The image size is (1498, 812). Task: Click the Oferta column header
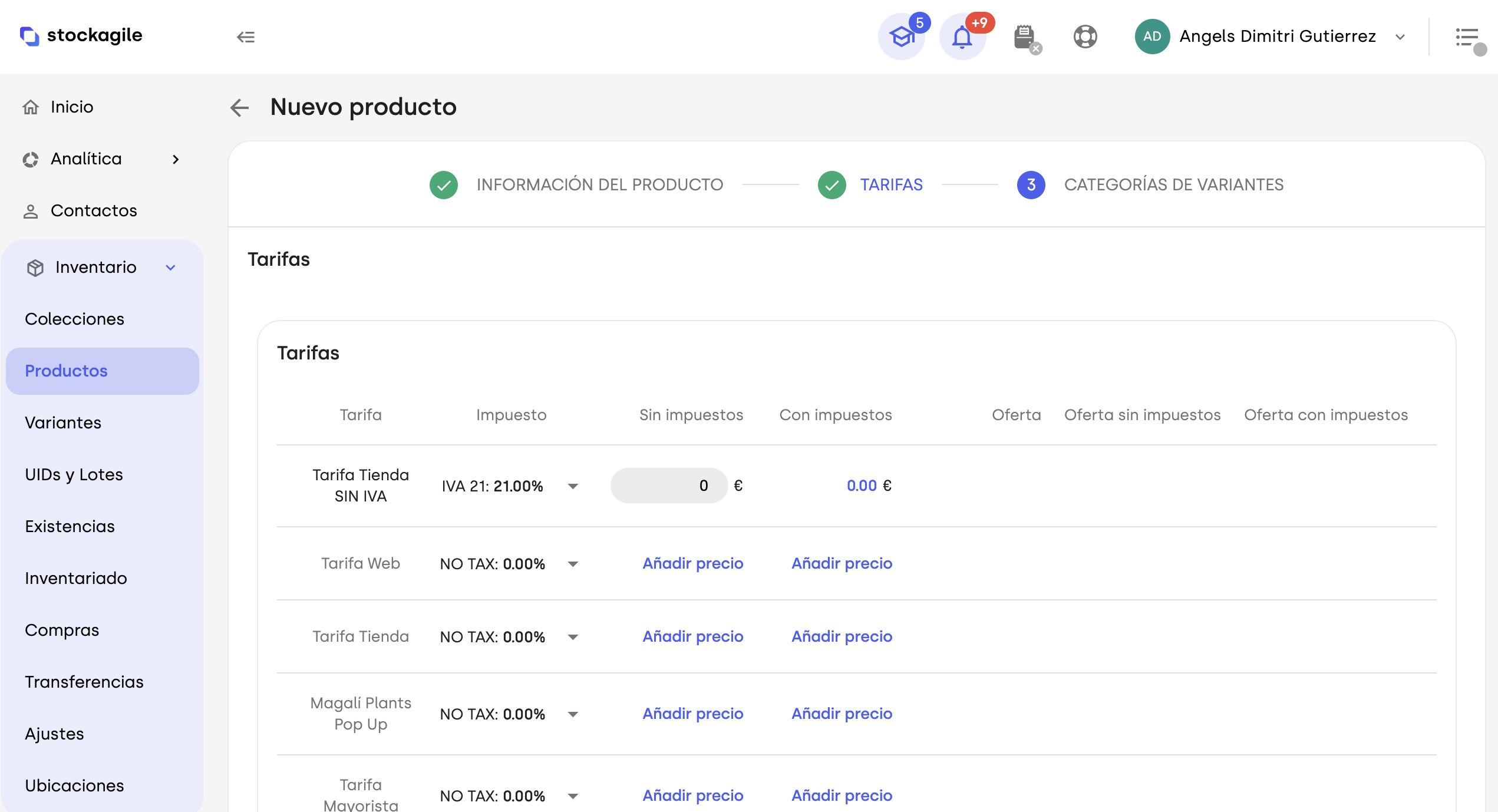click(1016, 415)
